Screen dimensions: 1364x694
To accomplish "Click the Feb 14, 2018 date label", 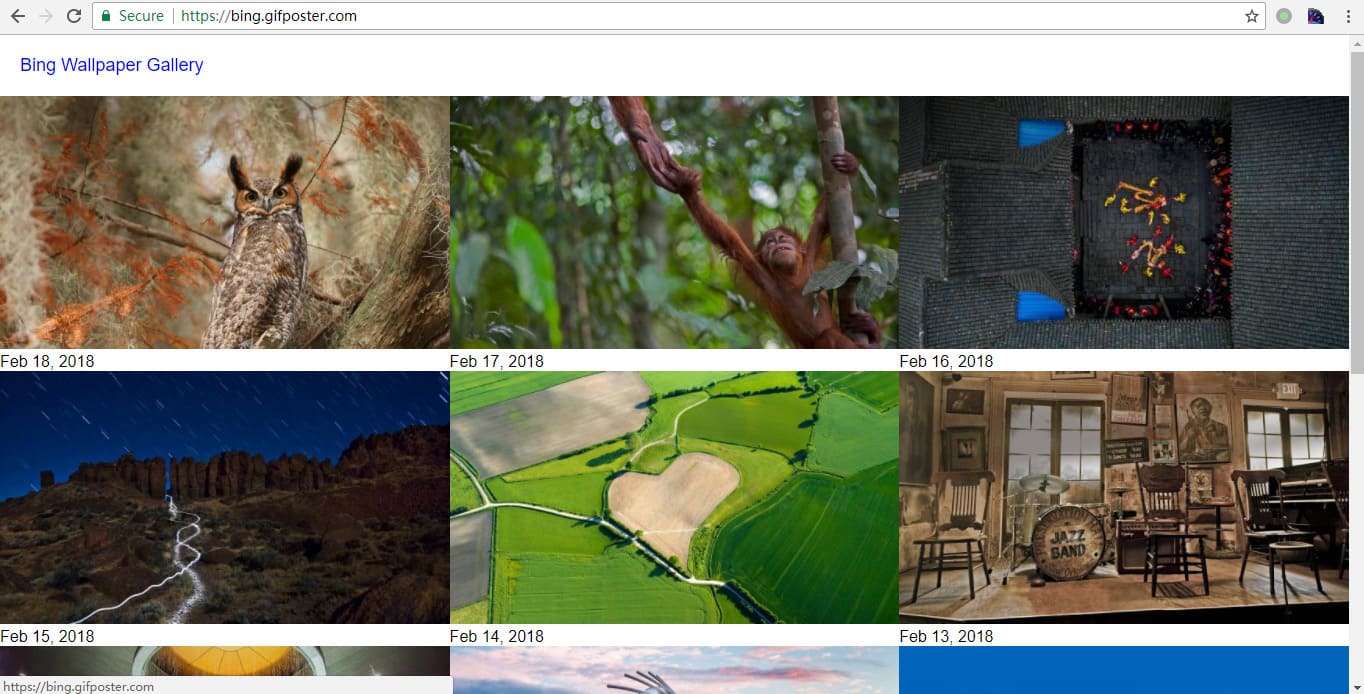I will [496, 636].
